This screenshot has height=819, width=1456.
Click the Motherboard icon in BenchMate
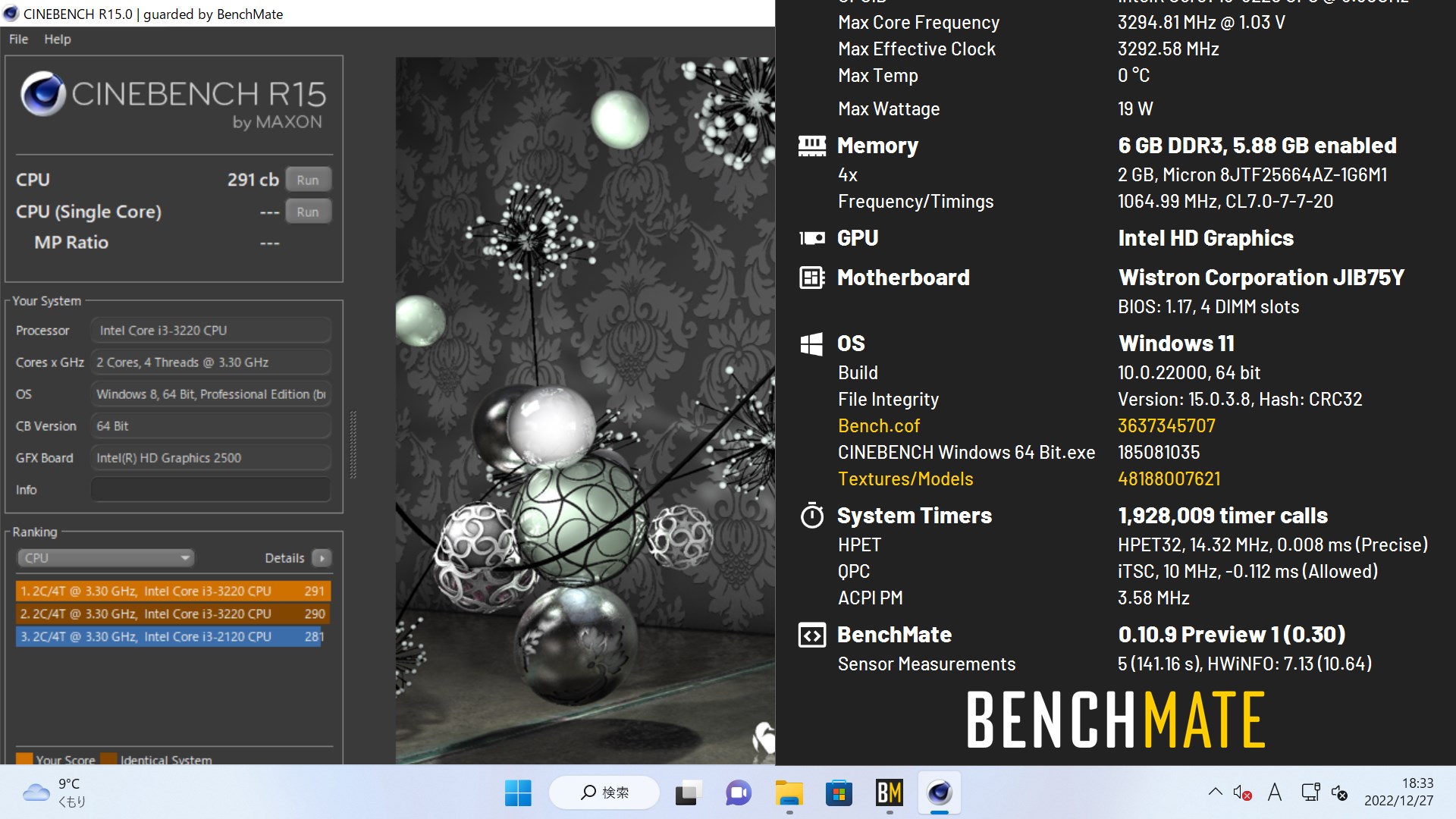pyautogui.click(x=812, y=278)
